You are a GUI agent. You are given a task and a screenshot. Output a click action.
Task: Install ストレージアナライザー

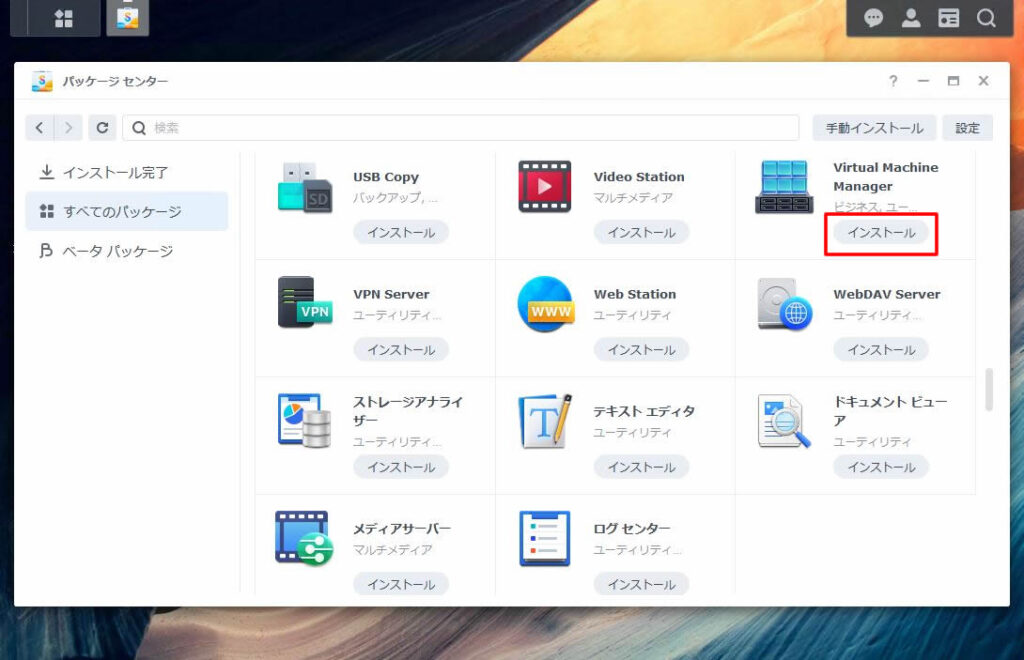401,467
